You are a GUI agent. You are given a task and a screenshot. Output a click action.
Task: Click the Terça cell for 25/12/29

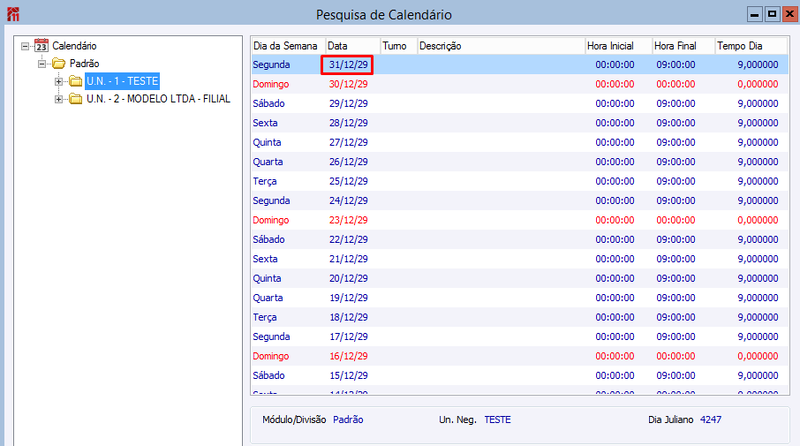265,181
